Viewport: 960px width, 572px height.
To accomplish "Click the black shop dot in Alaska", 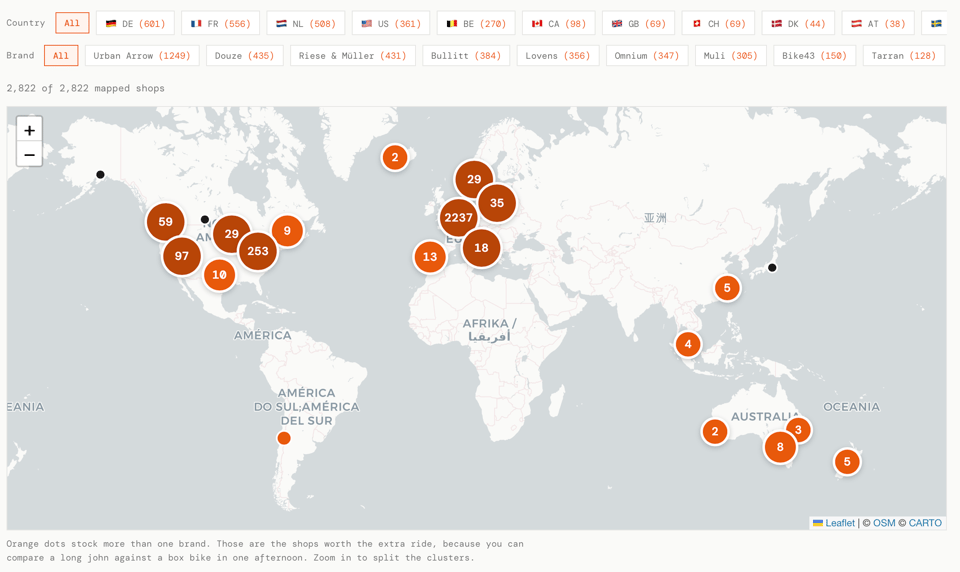I will [x=100, y=175].
